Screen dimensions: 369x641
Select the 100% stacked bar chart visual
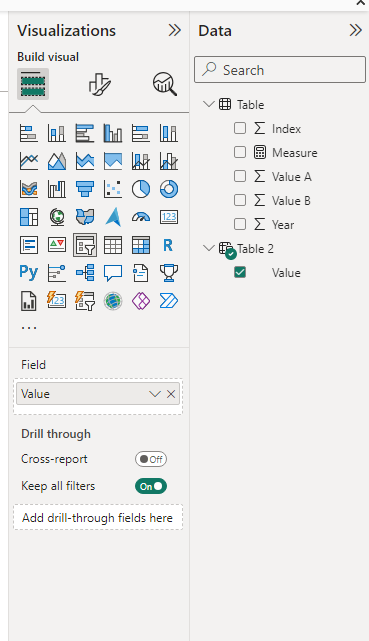[x=141, y=133]
